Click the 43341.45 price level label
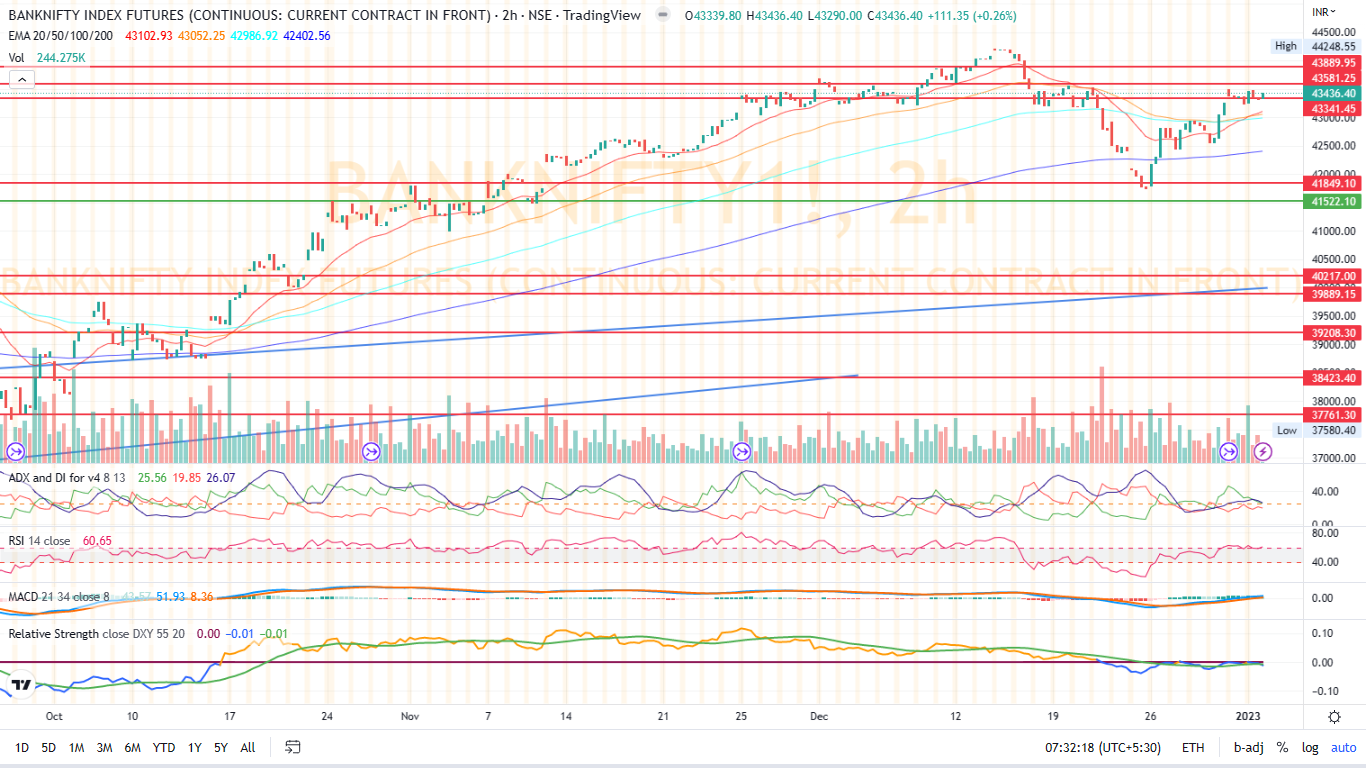 click(x=1333, y=108)
